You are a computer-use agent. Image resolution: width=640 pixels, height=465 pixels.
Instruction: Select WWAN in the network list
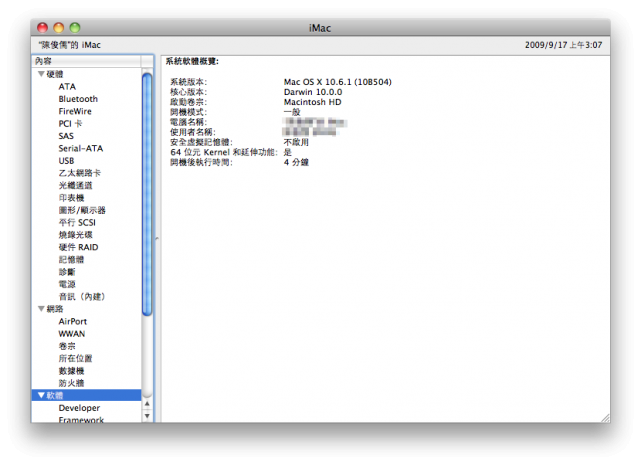coord(72,334)
